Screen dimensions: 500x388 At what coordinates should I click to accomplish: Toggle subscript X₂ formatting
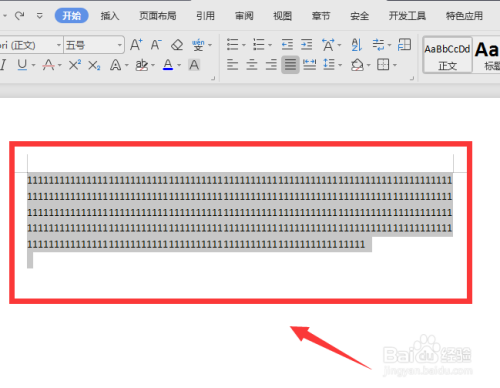pos(94,65)
